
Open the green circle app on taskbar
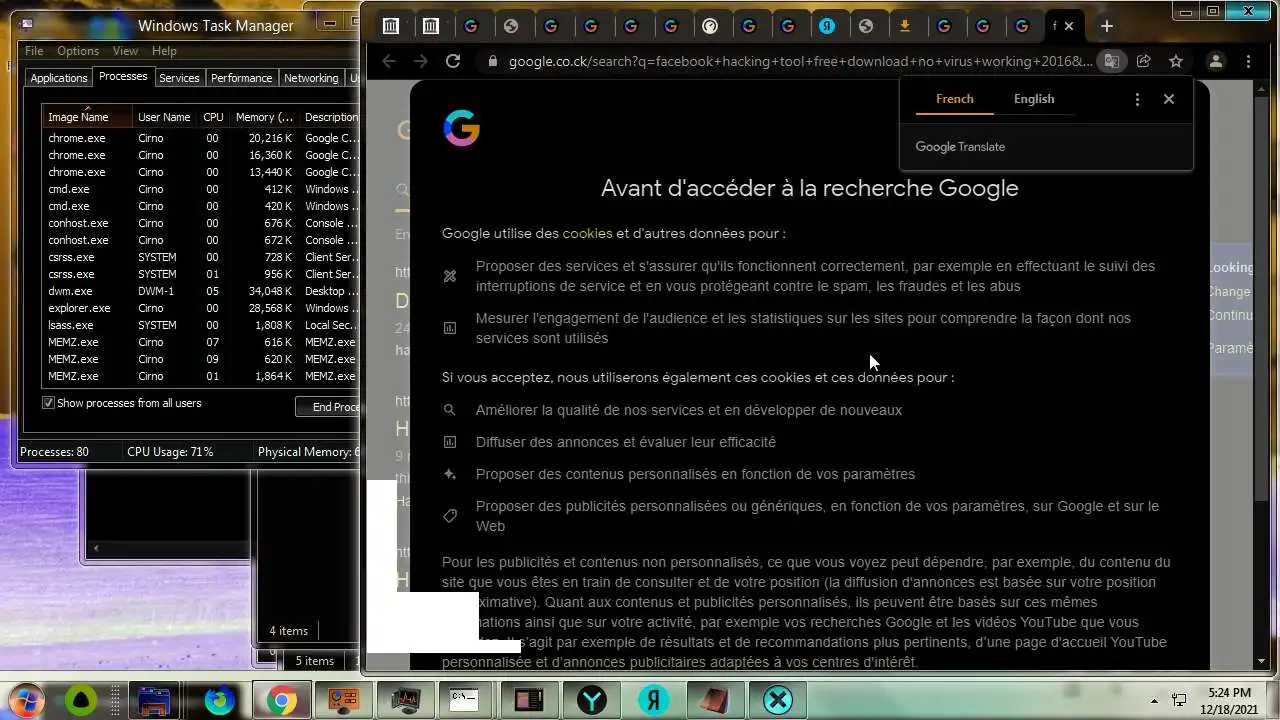[x=81, y=700]
